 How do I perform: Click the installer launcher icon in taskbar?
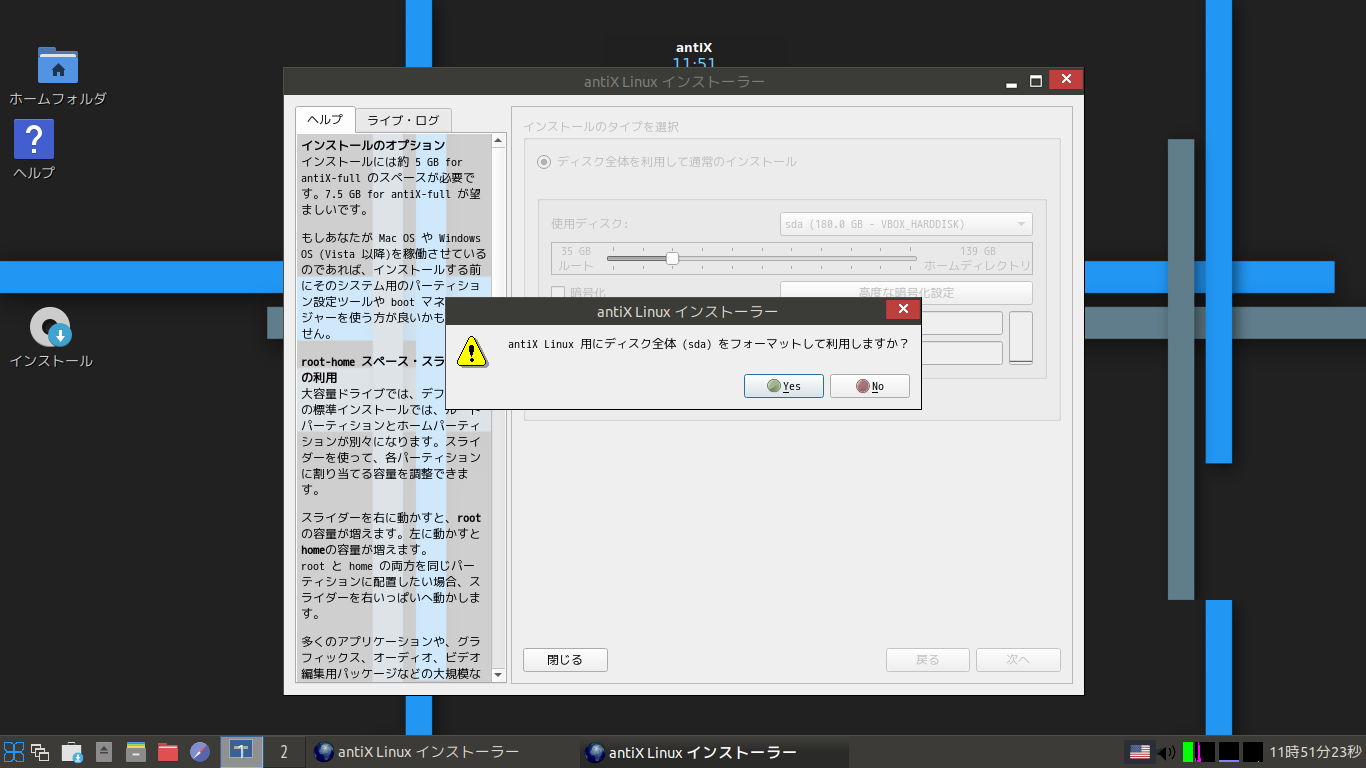(x=72, y=752)
